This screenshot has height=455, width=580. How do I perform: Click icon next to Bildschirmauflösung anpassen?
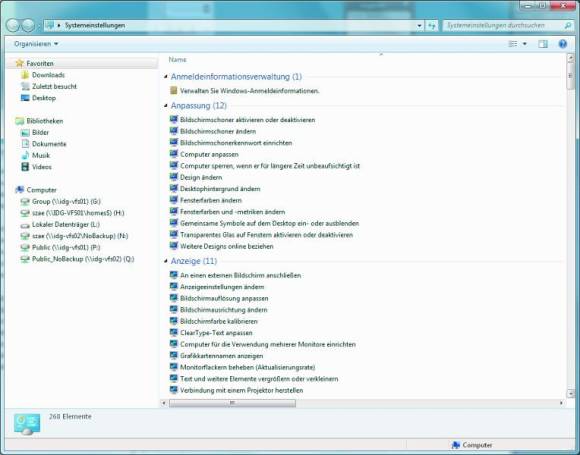tap(173, 297)
